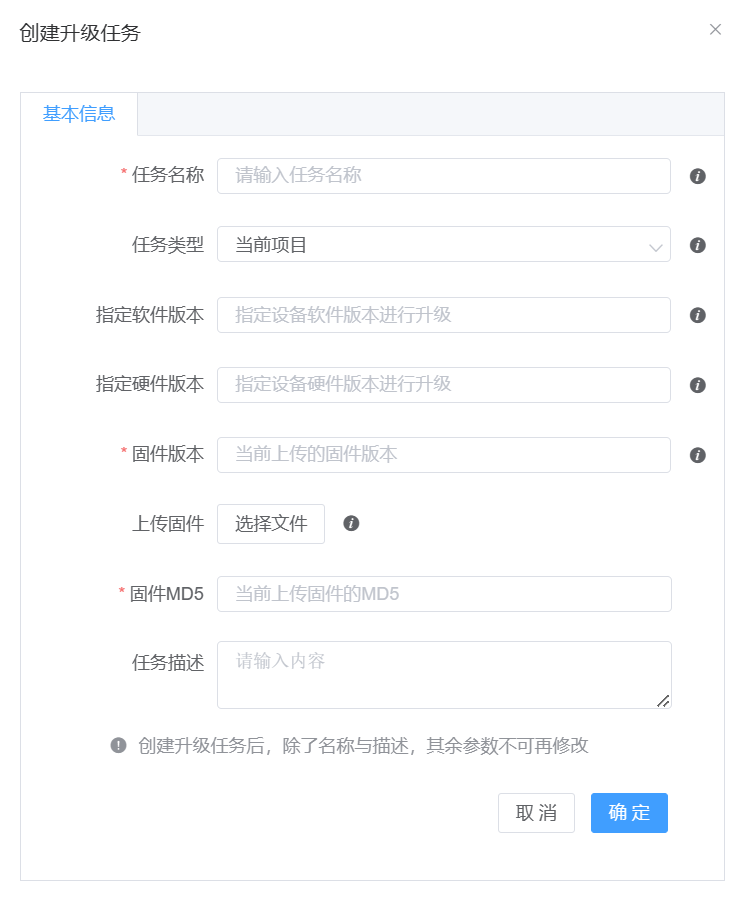This screenshot has width=746, height=913.
Task: Open the 任务类型 dropdown showing 当前项目
Action: (x=430, y=245)
